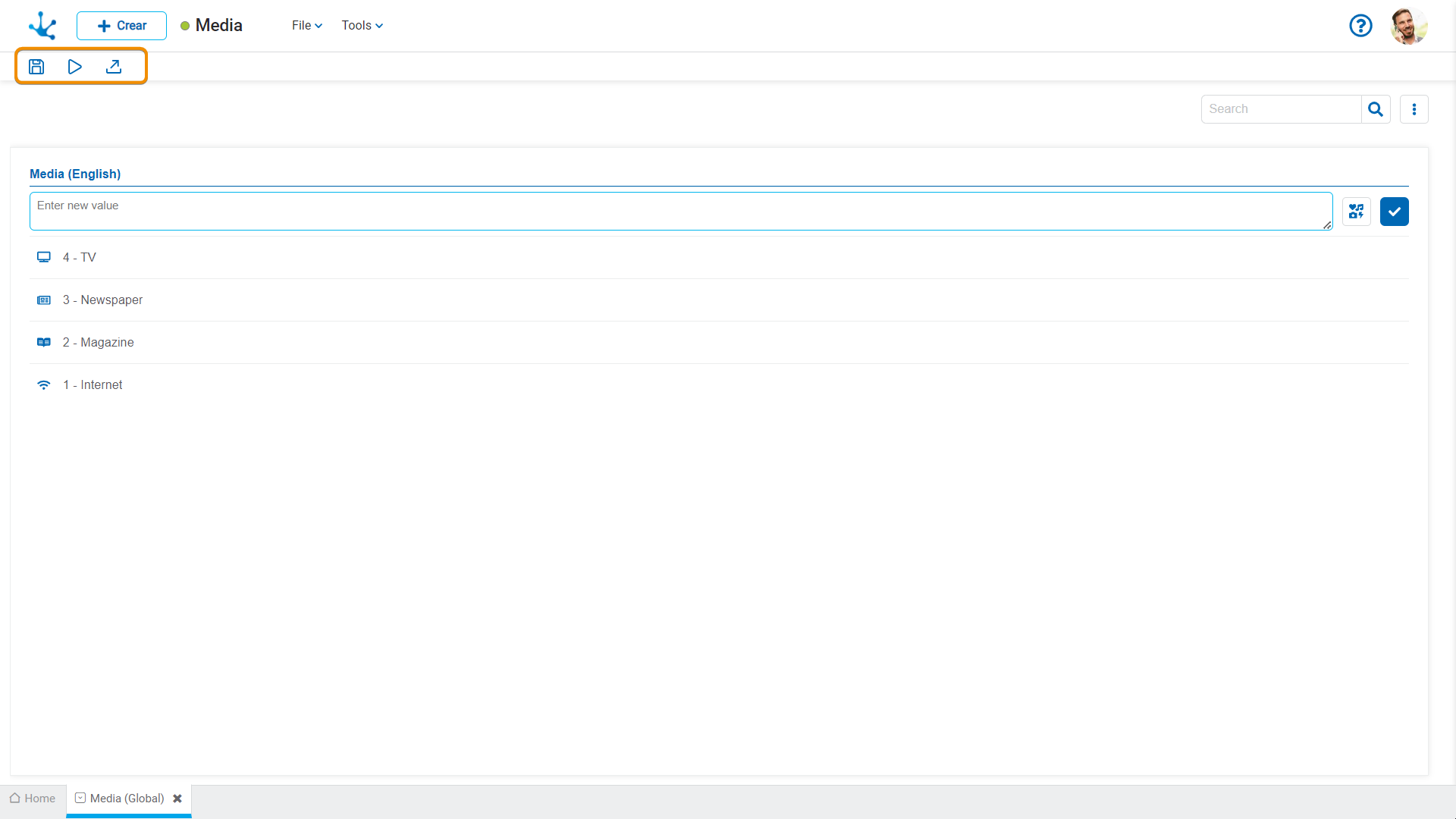Confirm new value with checkmark button
Viewport: 1456px width, 819px height.
click(x=1394, y=212)
